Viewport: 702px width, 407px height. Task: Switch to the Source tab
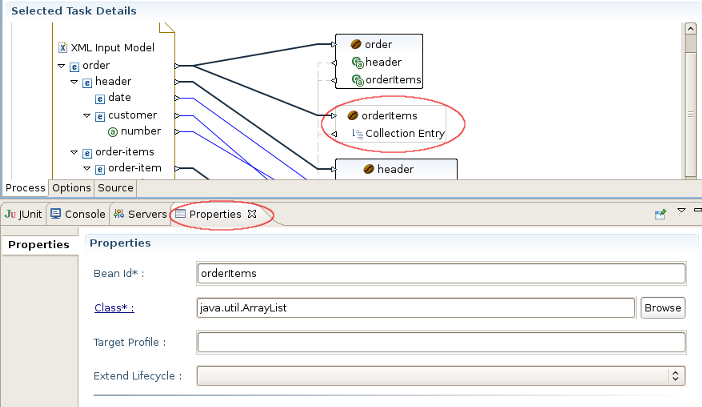click(116, 188)
